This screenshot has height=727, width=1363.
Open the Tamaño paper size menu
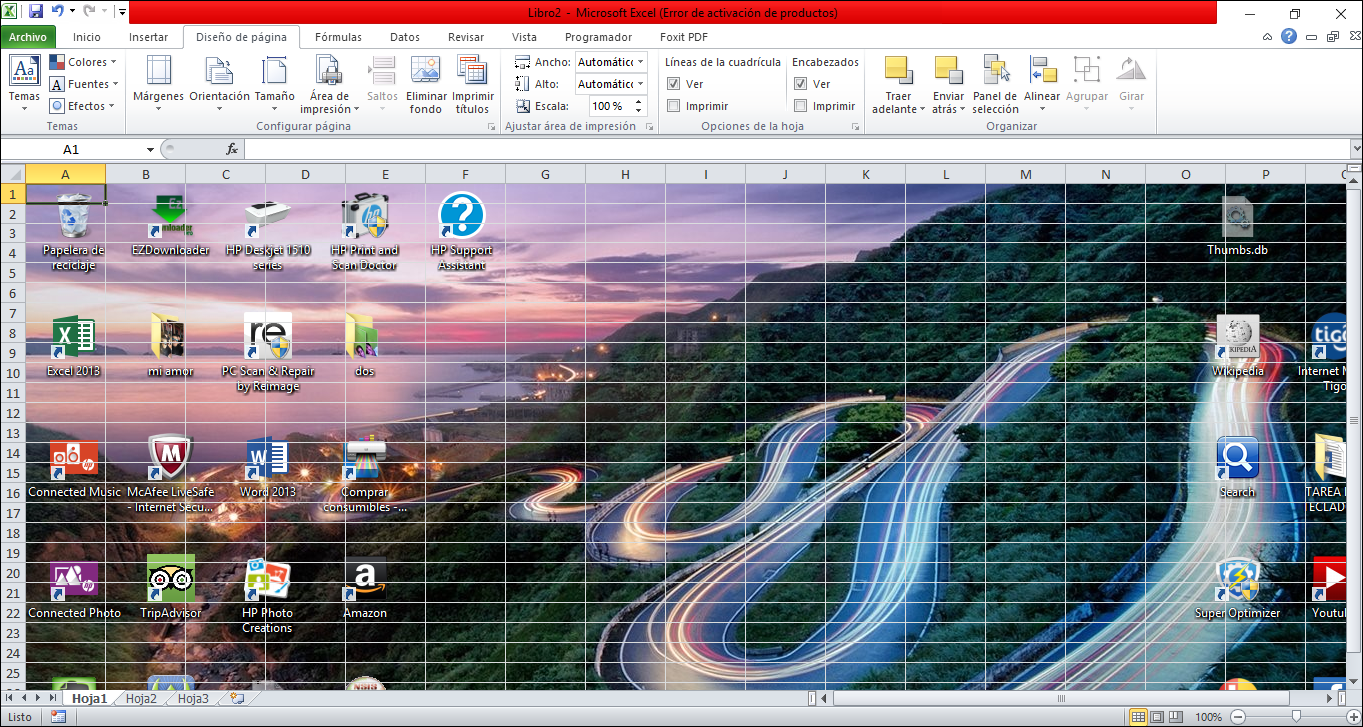pos(274,84)
